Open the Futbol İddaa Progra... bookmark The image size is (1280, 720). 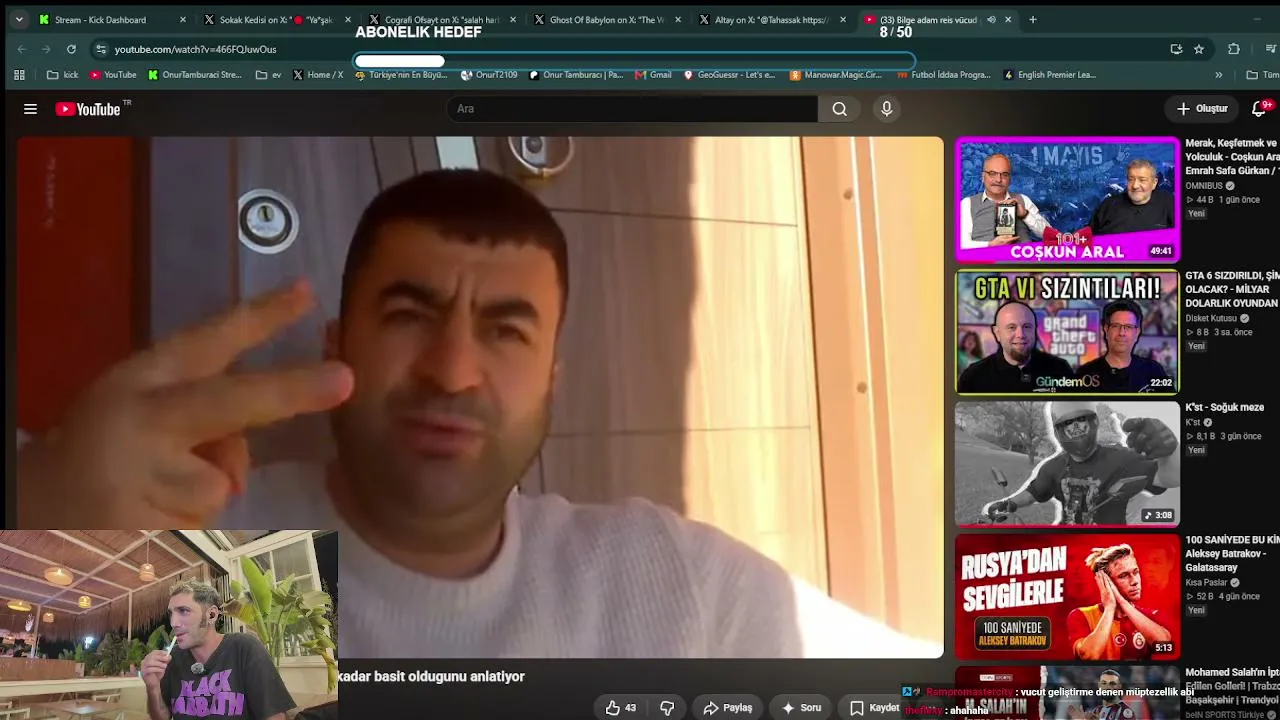pyautogui.click(x=943, y=75)
